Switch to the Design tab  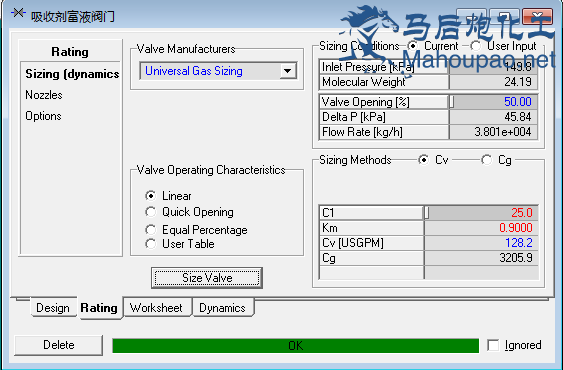coord(53,308)
